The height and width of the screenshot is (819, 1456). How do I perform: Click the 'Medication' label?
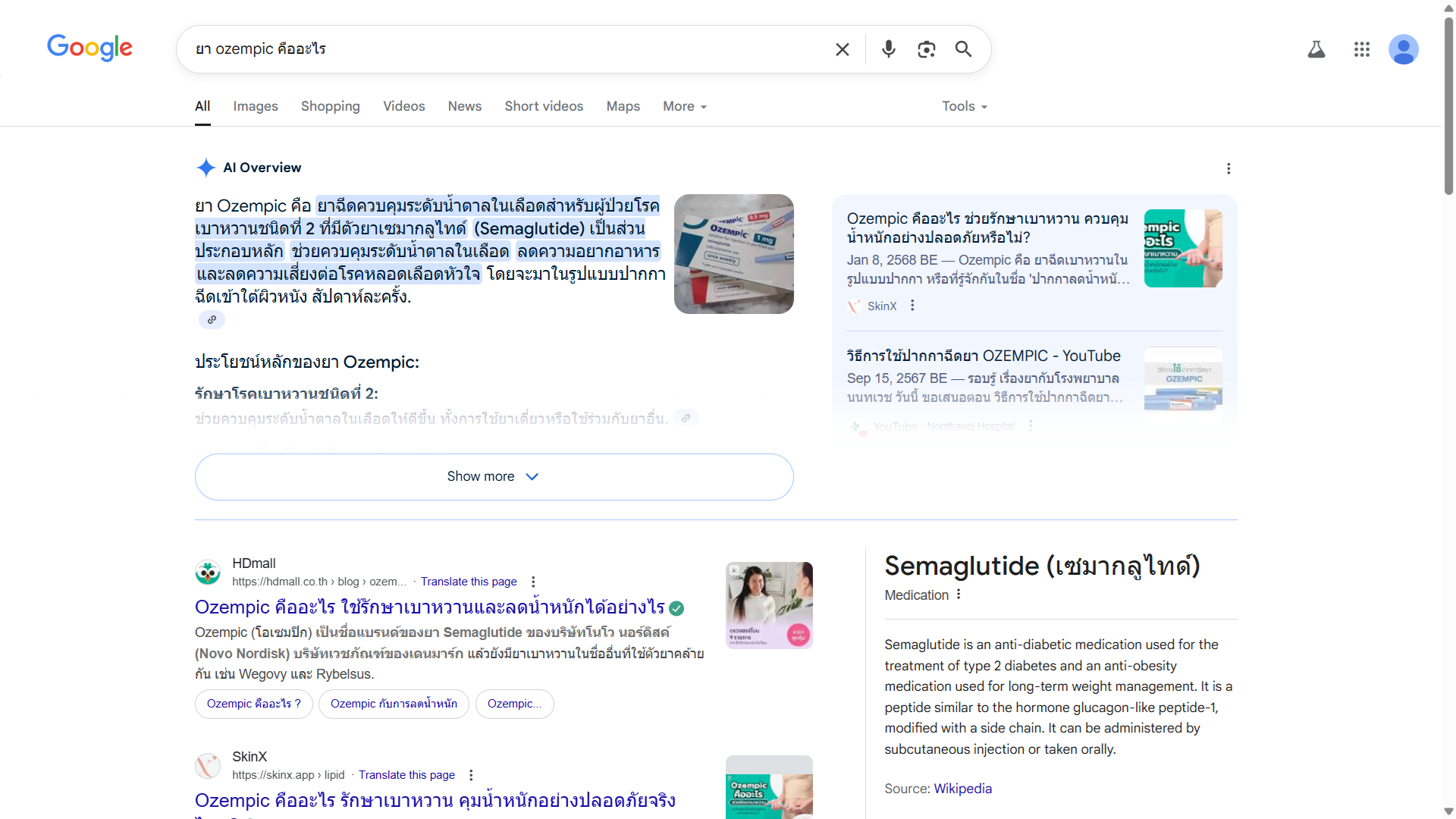click(x=916, y=595)
